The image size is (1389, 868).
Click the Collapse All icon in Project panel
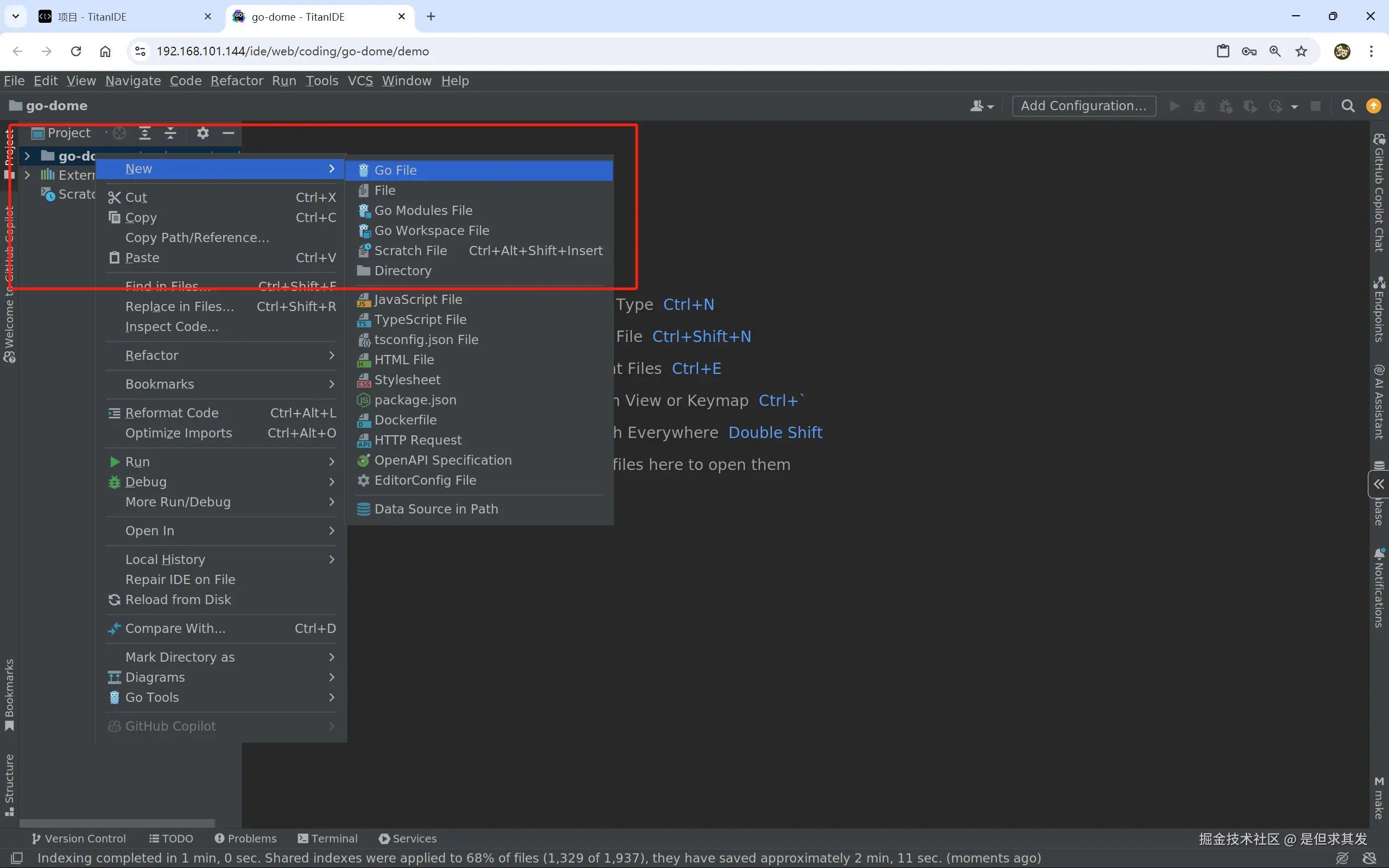pyautogui.click(x=170, y=133)
